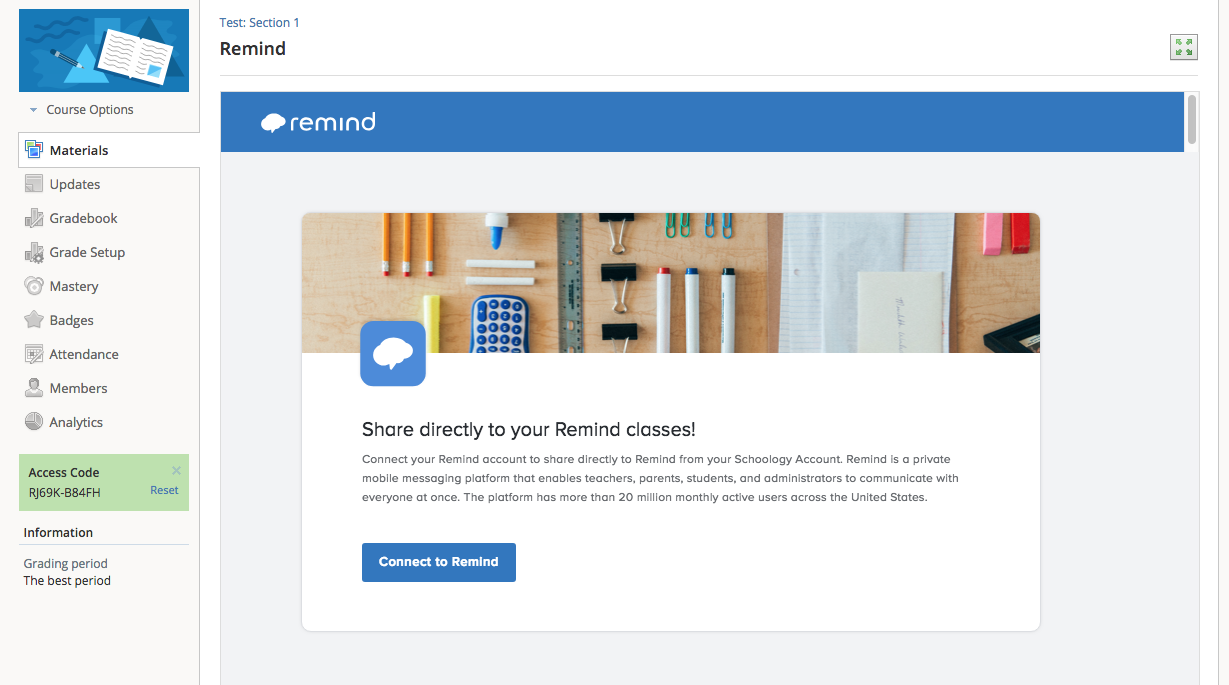The height and width of the screenshot is (685, 1229).
Task: Click the embedded frame vertical scrollbar
Action: [x=1192, y=120]
